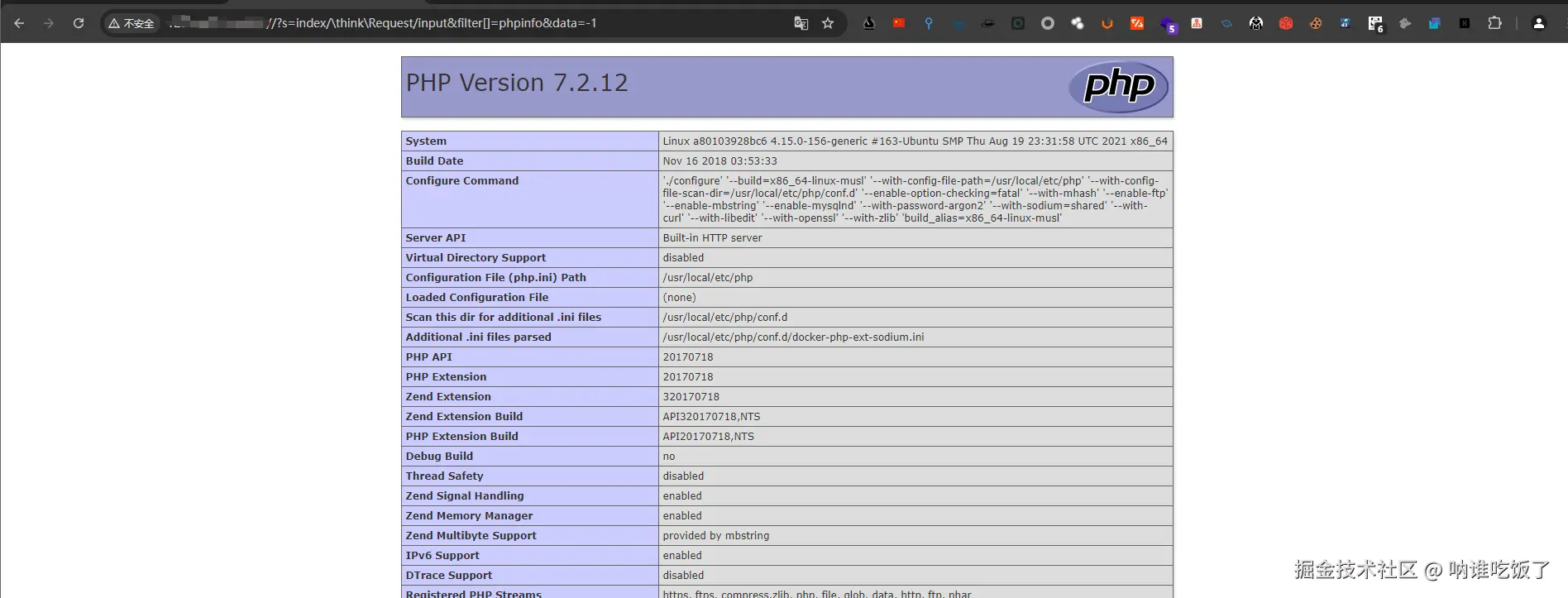The width and height of the screenshot is (1568, 598).
Task: Select the /usr/local/etc/php/conf.d scan dir value
Action: [724, 318]
